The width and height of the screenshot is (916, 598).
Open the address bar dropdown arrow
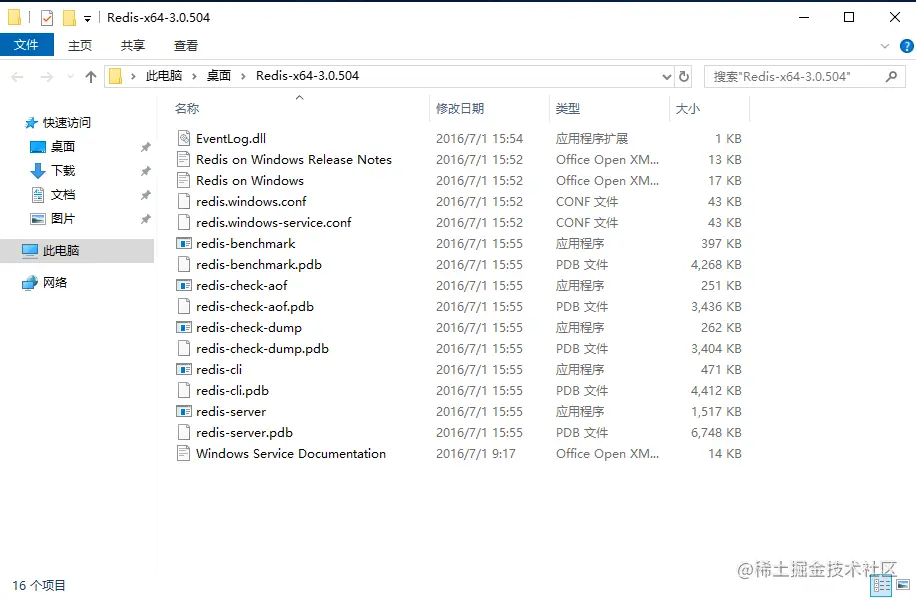click(x=666, y=75)
